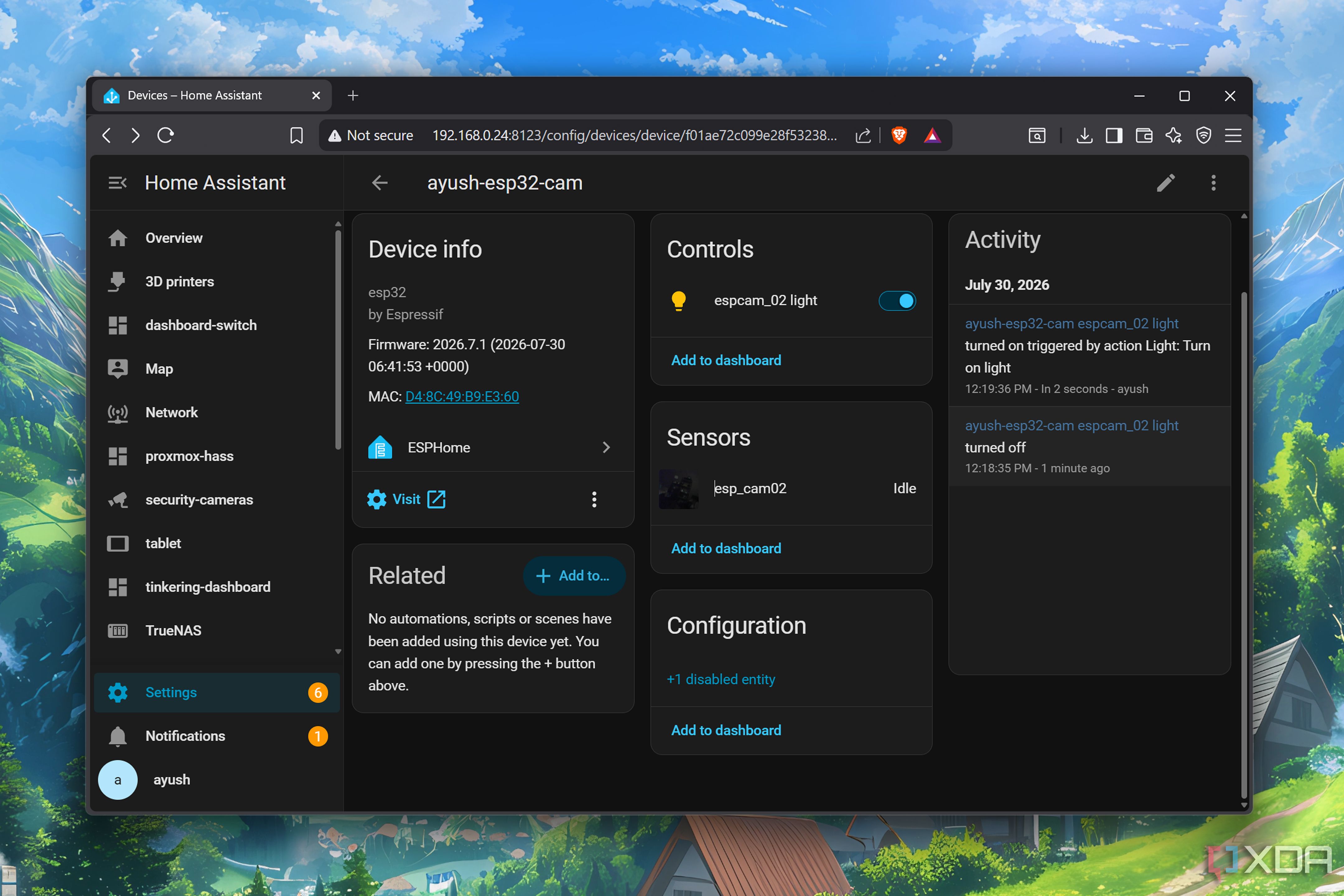Image resolution: width=1344 pixels, height=896 pixels.
Task: Click the light bulb icon for espcam_02
Action: tap(678, 301)
